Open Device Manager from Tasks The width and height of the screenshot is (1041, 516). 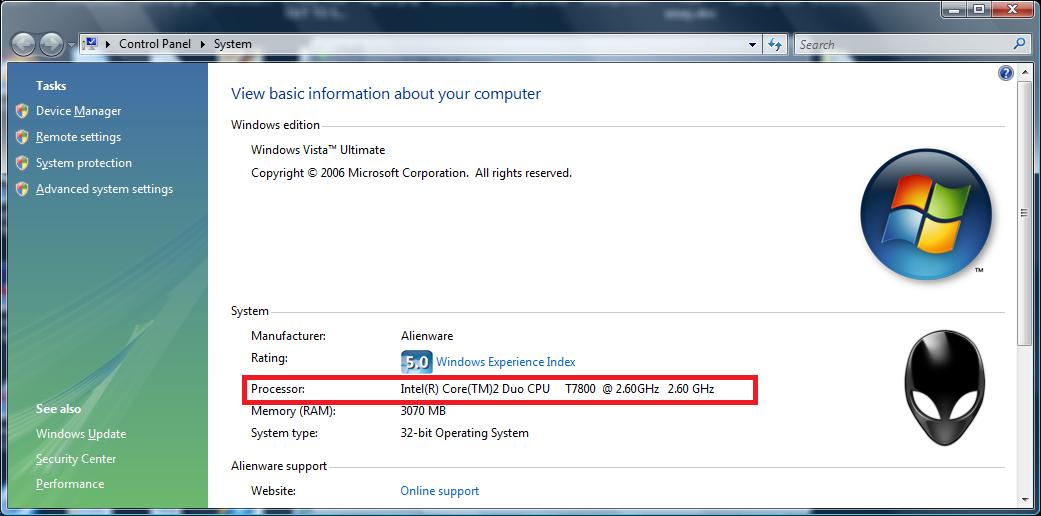pos(78,111)
